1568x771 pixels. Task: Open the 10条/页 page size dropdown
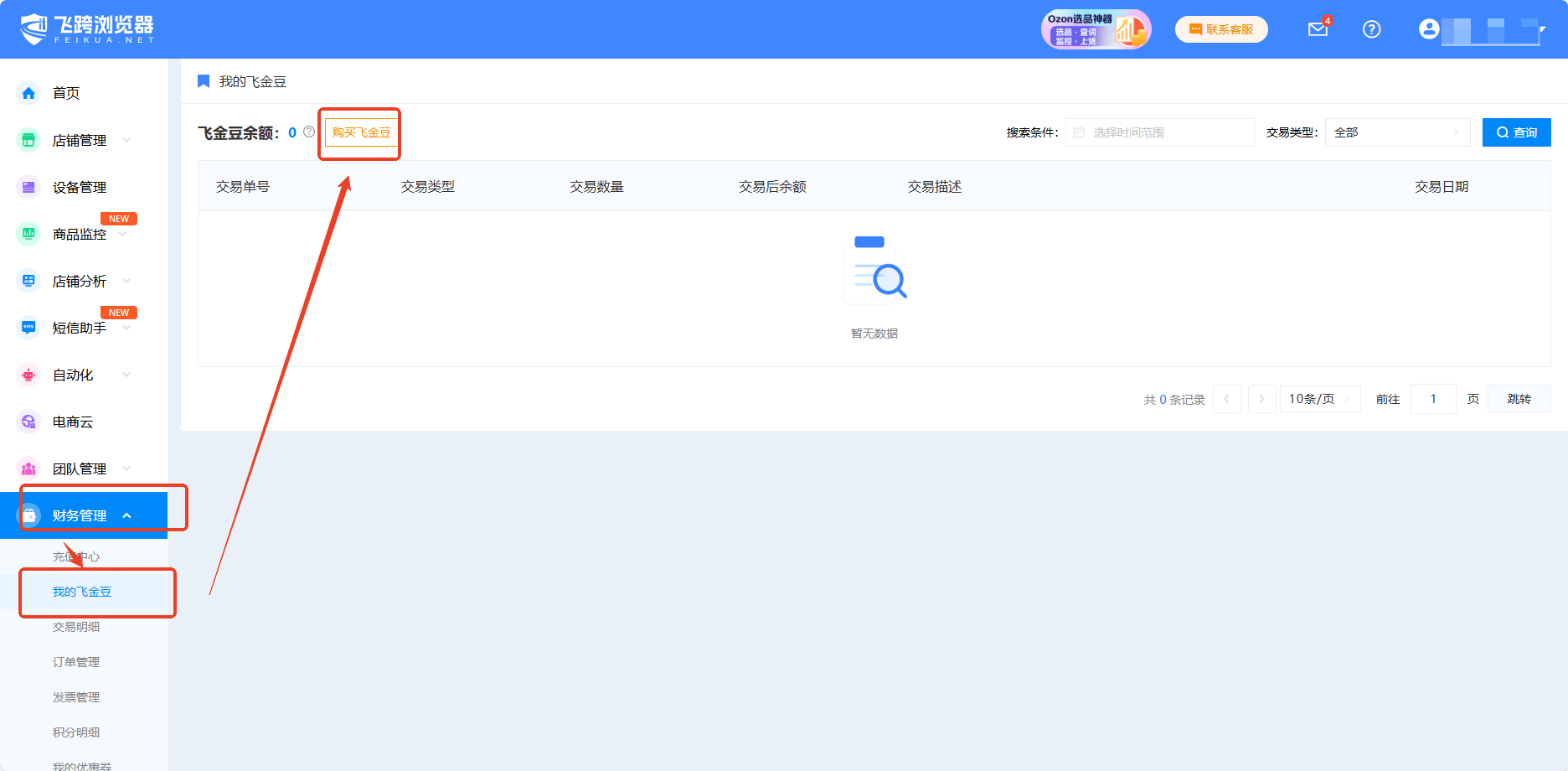click(x=1320, y=399)
